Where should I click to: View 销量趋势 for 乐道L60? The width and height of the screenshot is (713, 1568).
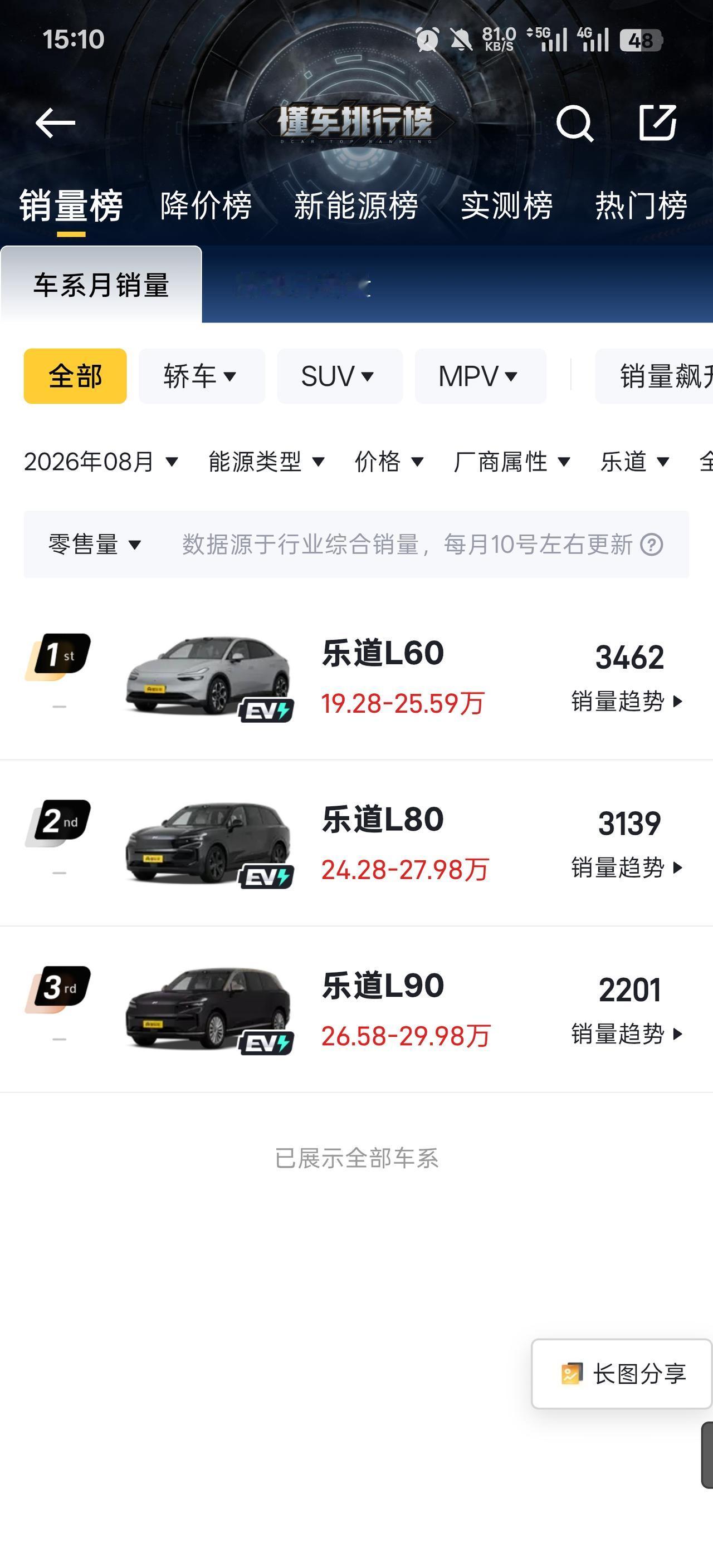coord(627,701)
